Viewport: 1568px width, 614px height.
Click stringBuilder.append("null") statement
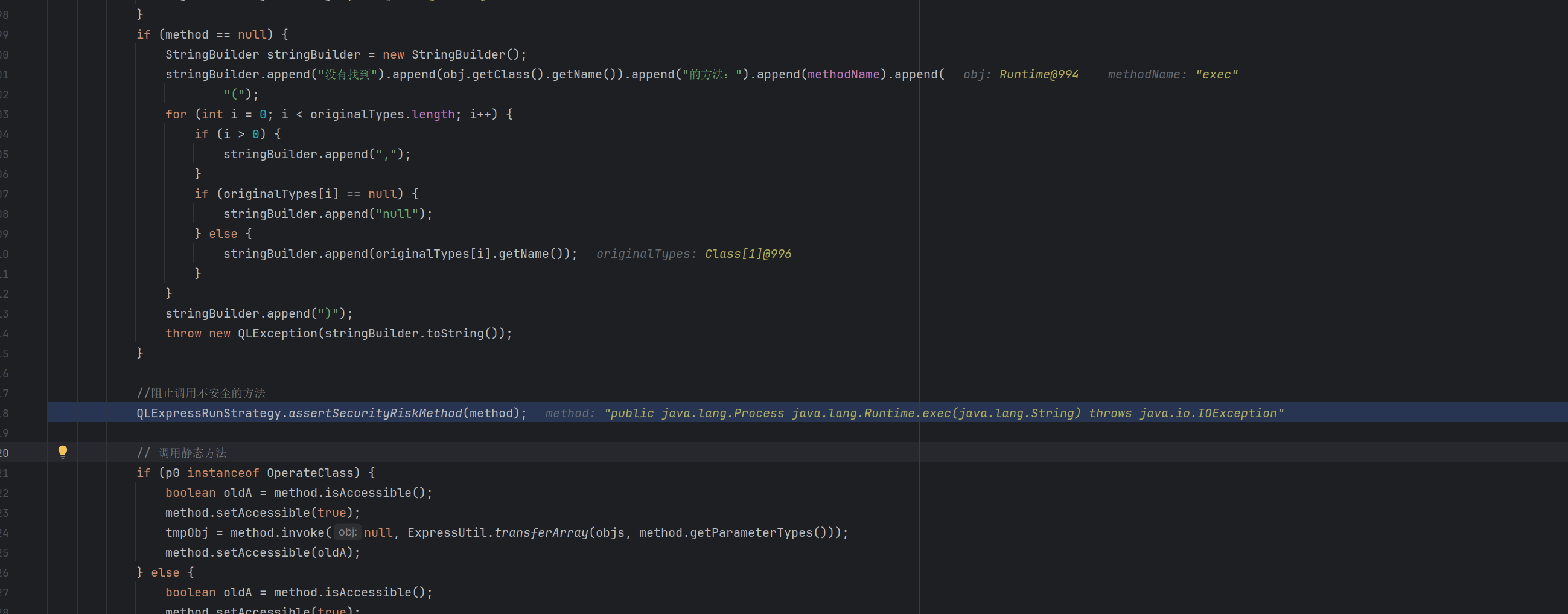coord(328,214)
